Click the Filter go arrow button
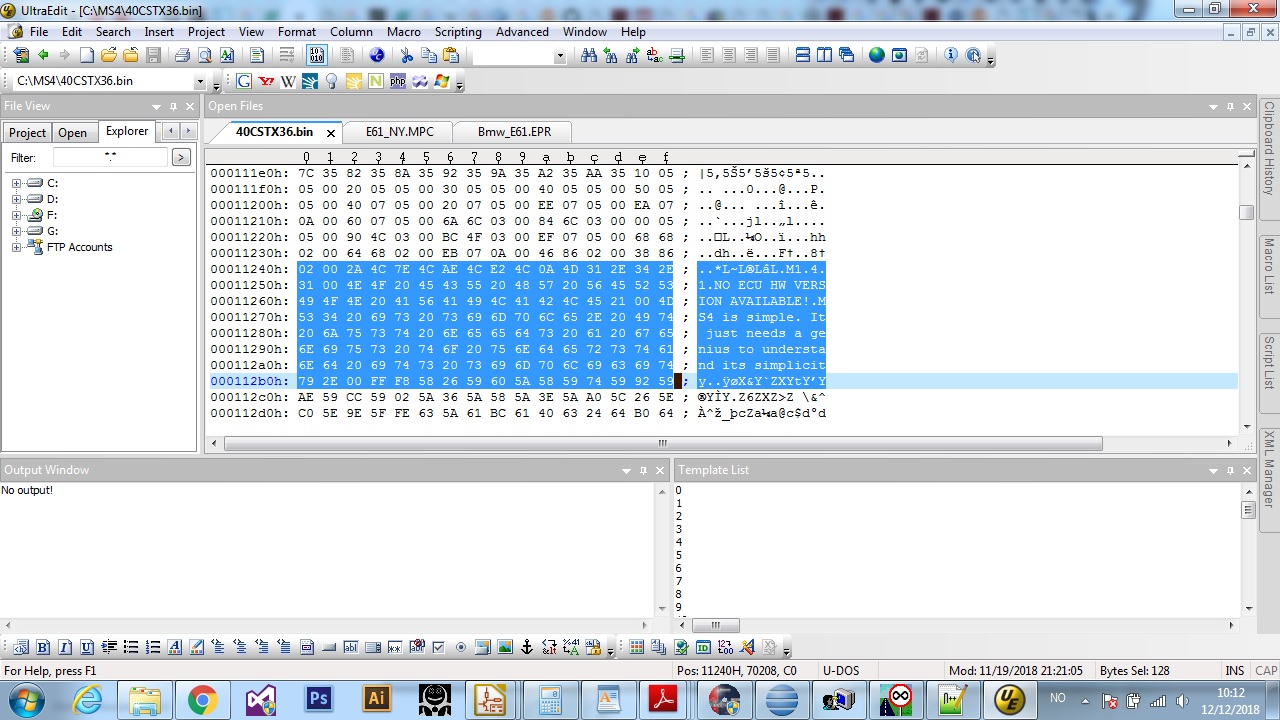The height and width of the screenshot is (720, 1280). (181, 157)
